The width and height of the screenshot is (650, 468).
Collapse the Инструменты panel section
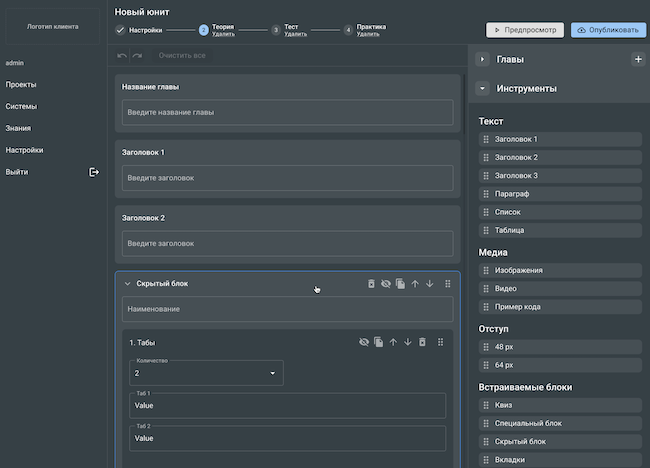pyautogui.click(x=482, y=89)
